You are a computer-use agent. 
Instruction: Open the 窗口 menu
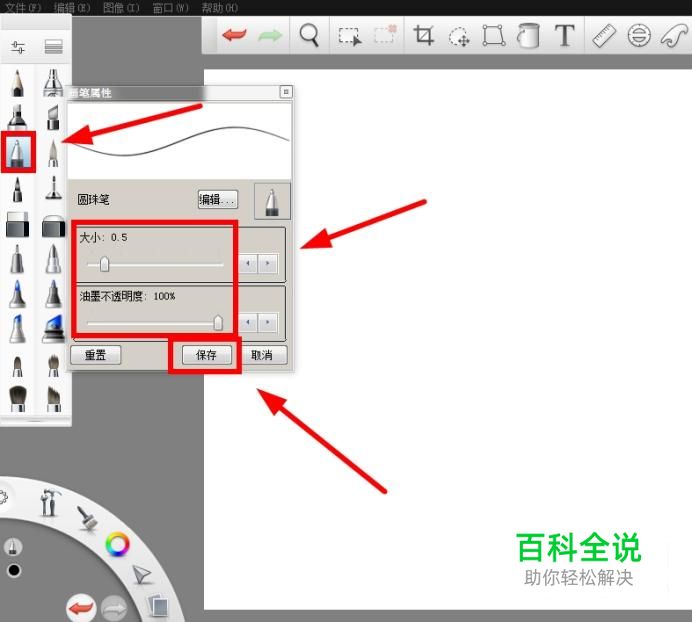[x=170, y=8]
